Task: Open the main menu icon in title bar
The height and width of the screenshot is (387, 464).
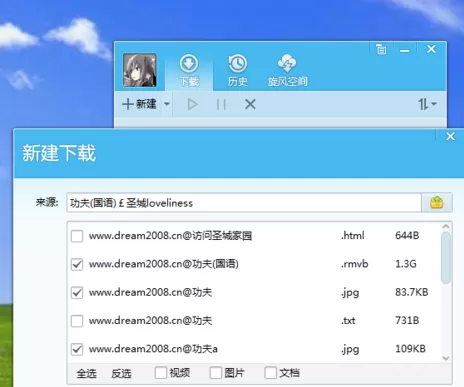Action: point(381,50)
